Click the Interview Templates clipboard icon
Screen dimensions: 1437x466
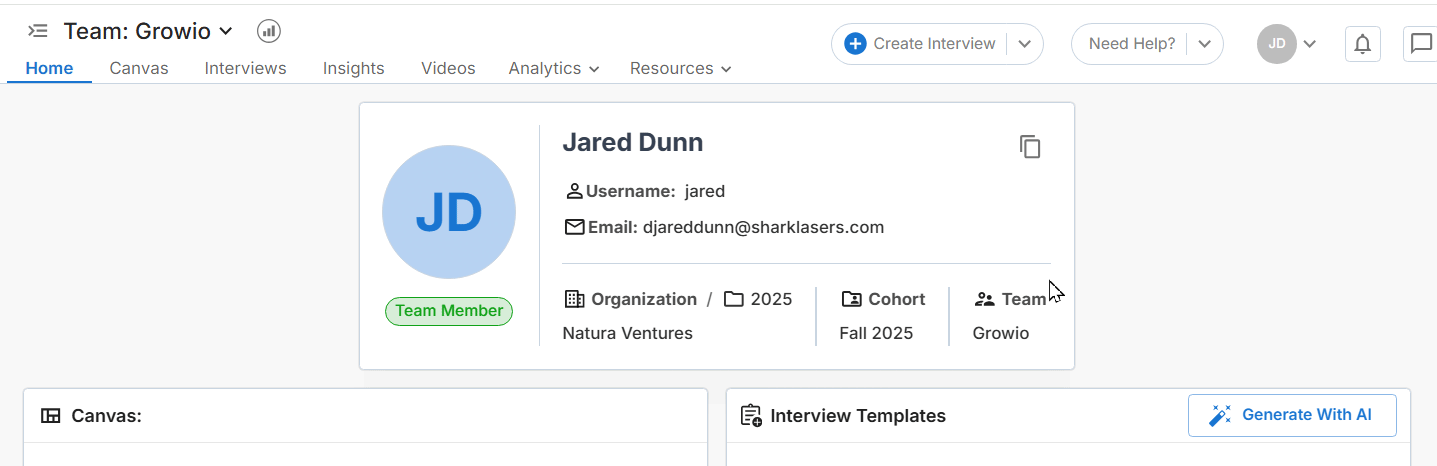pos(751,415)
